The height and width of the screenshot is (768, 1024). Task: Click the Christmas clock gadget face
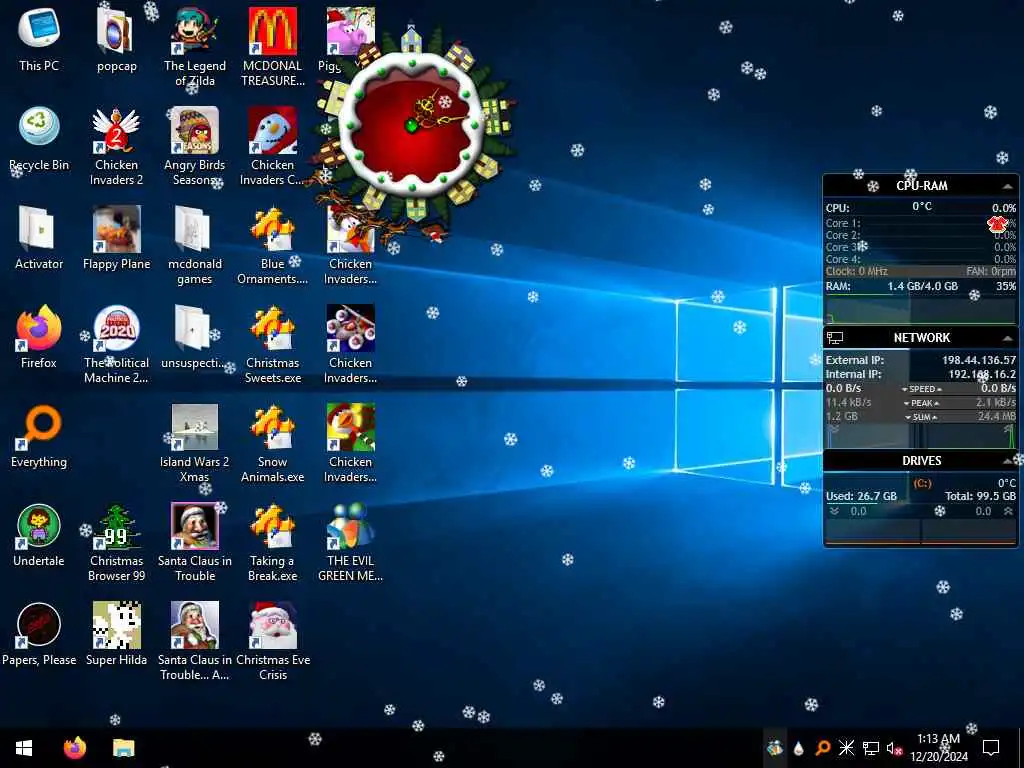coord(411,125)
